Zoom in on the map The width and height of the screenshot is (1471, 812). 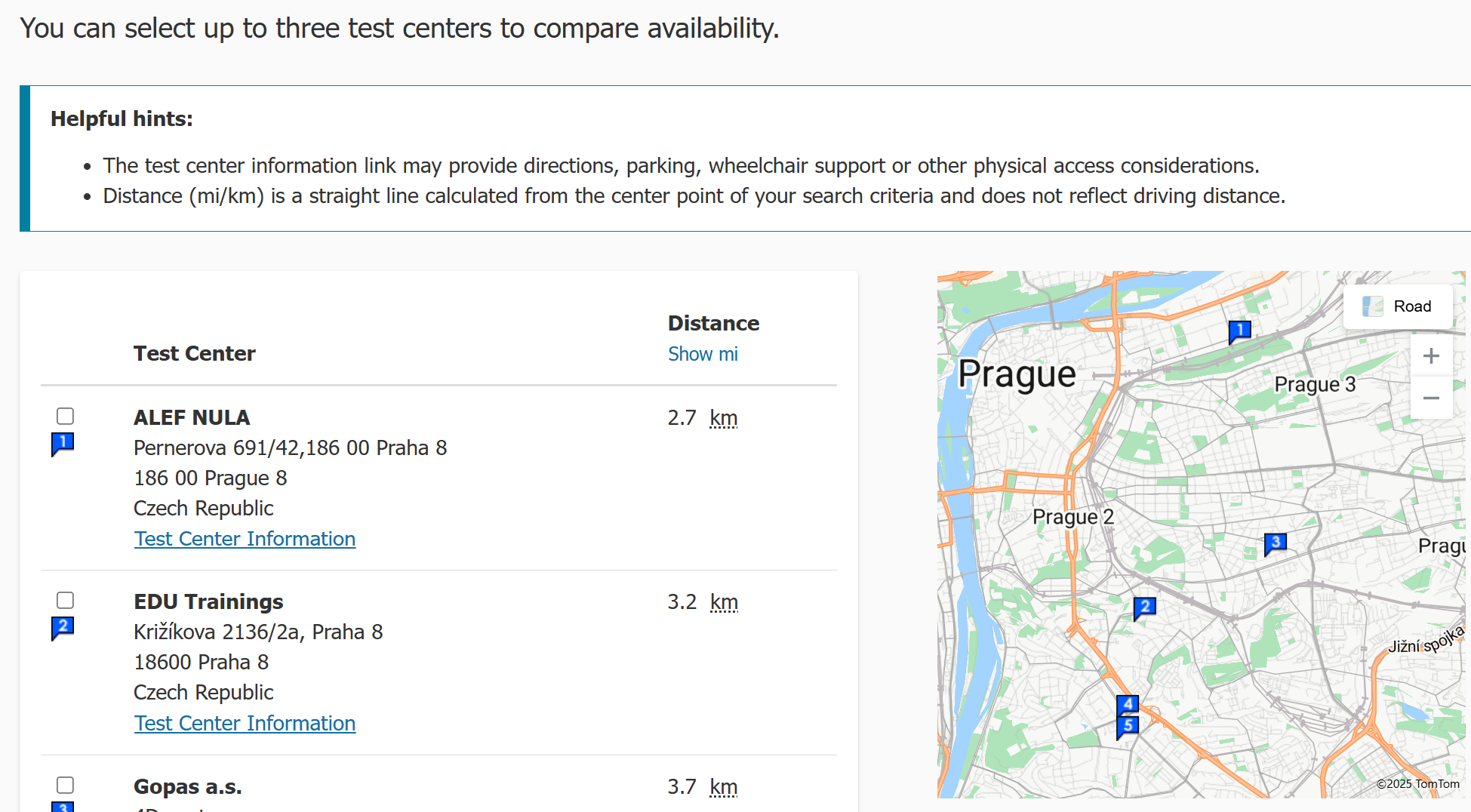point(1431,355)
